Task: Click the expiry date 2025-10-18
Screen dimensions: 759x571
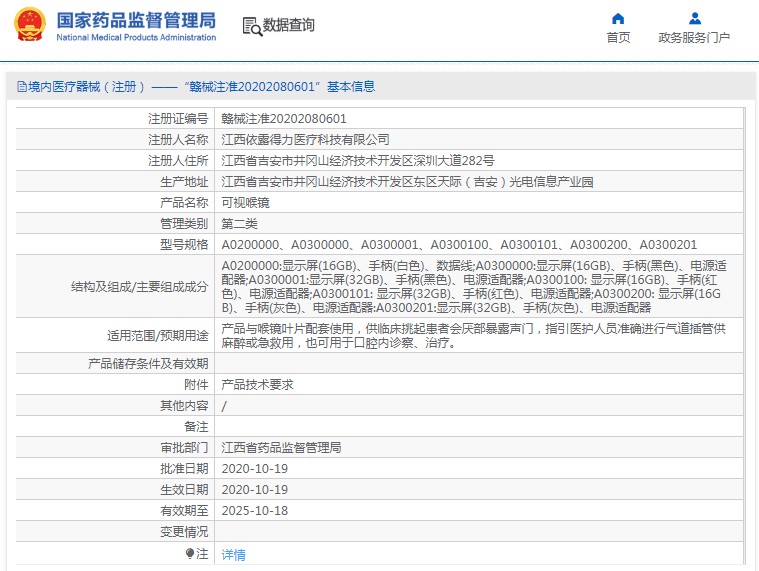Action: [254, 510]
